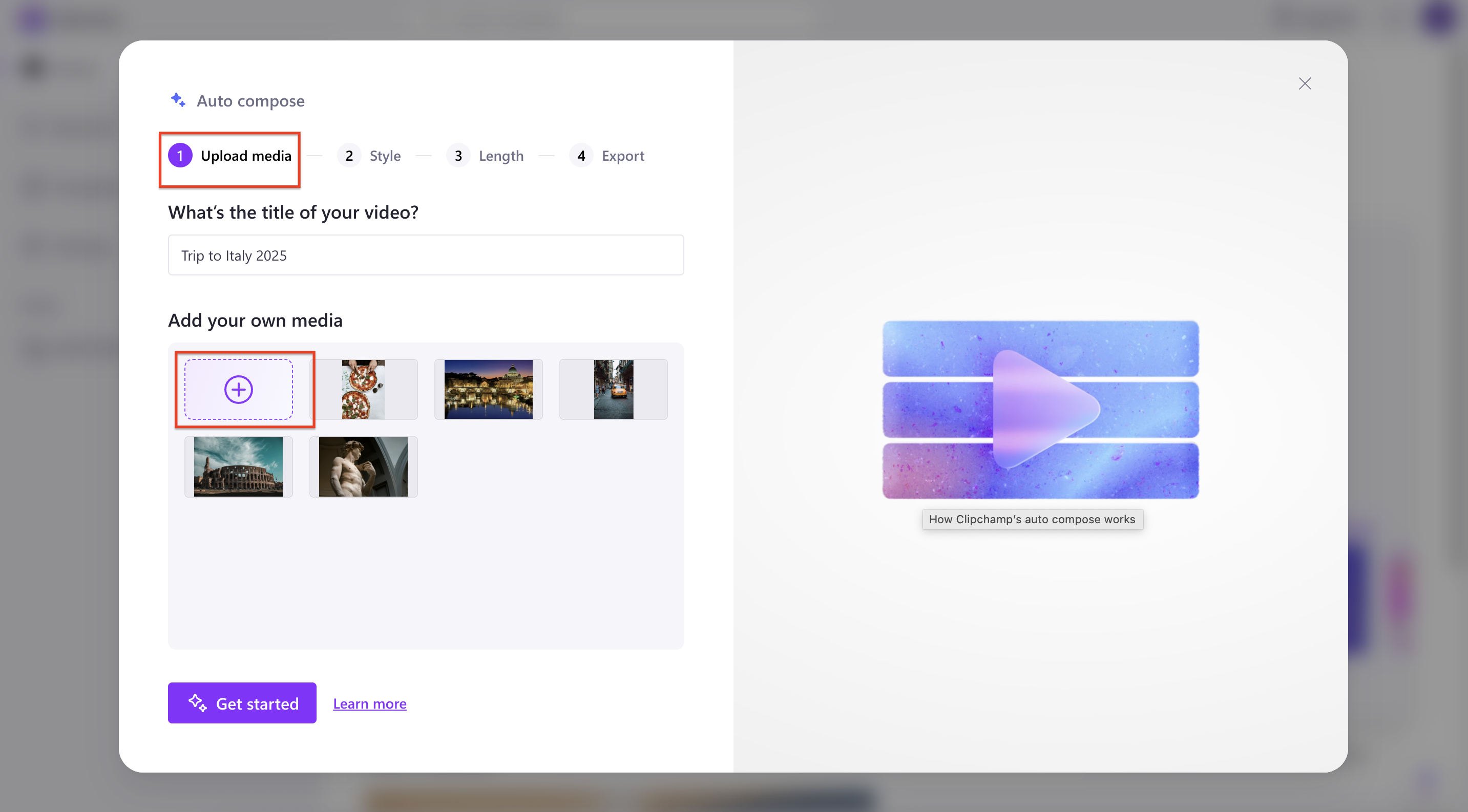Click the Auto compose sparkle icon

click(x=178, y=100)
